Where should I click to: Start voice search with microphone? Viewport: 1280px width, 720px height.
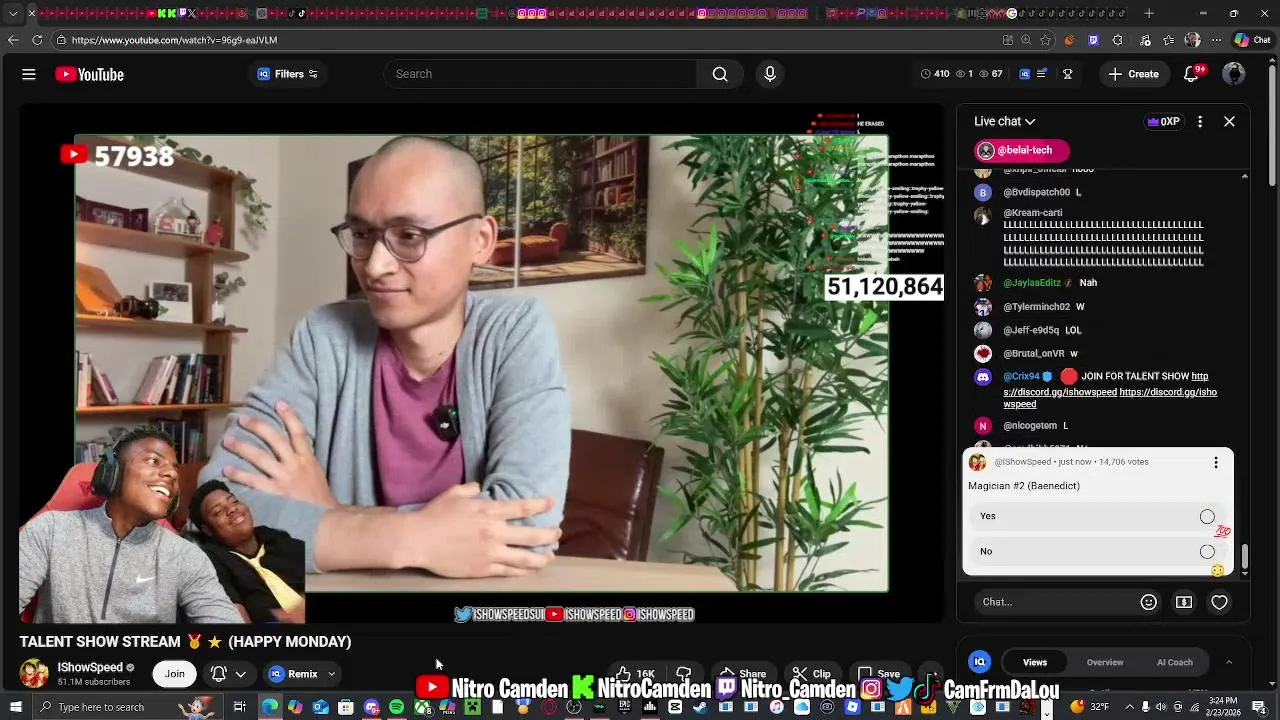tap(770, 74)
